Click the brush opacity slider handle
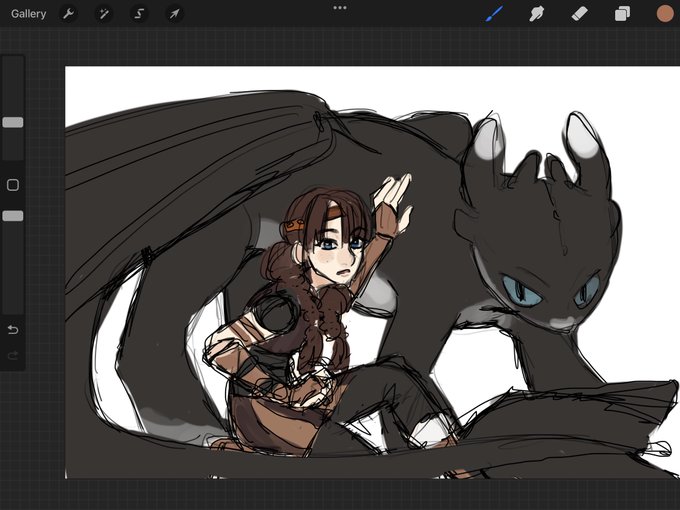Viewport: 680px width, 510px height. (x=13, y=216)
